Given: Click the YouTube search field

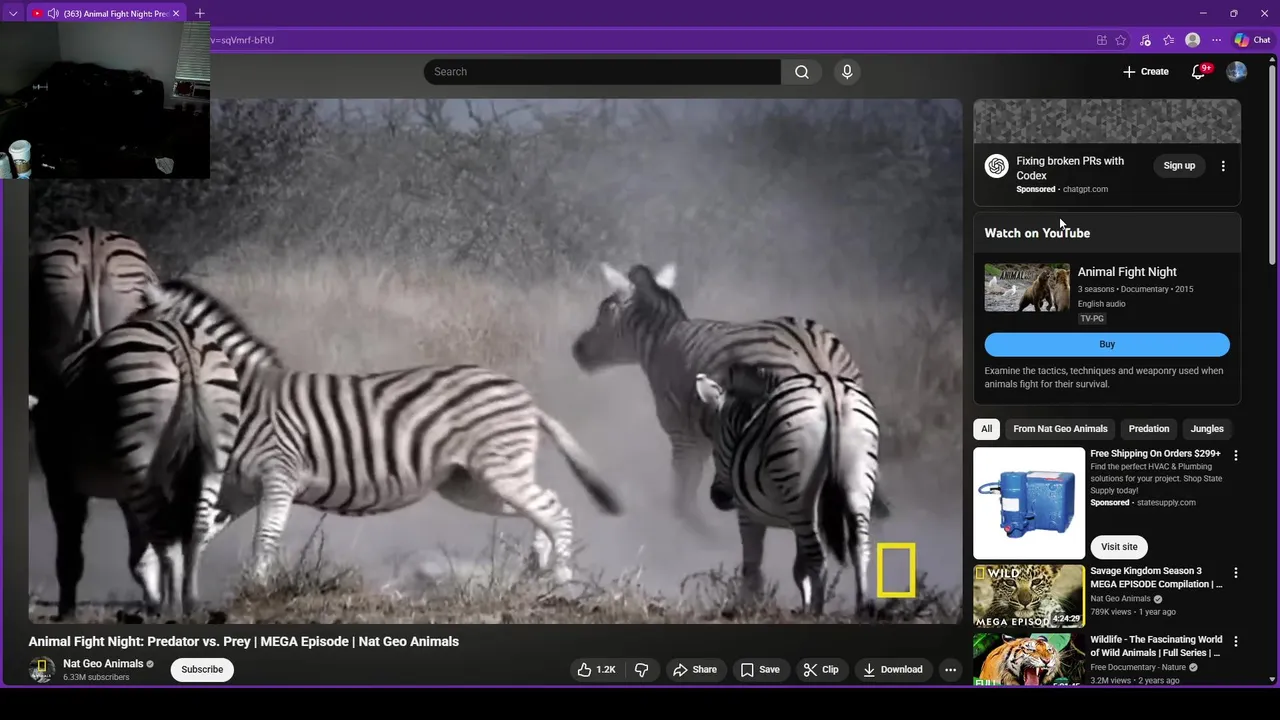Looking at the screenshot, I should click(x=602, y=72).
